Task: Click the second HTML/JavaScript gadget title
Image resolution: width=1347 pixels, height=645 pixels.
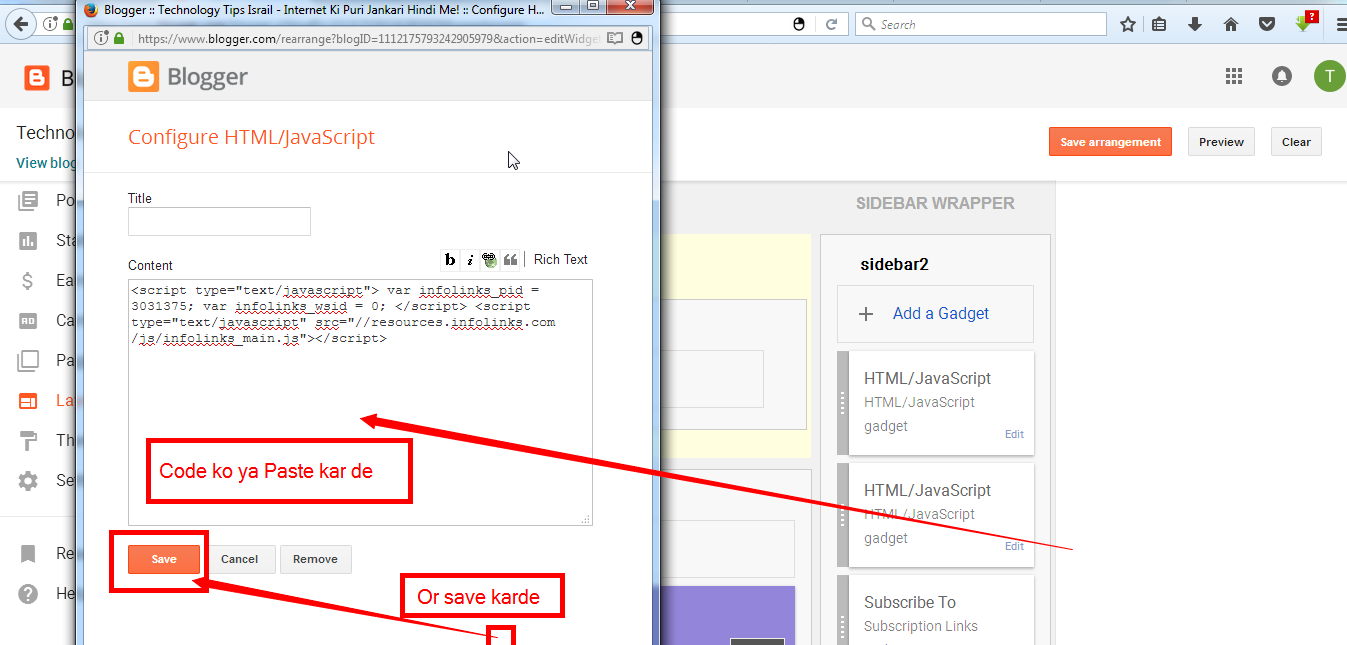Action: pos(927,490)
